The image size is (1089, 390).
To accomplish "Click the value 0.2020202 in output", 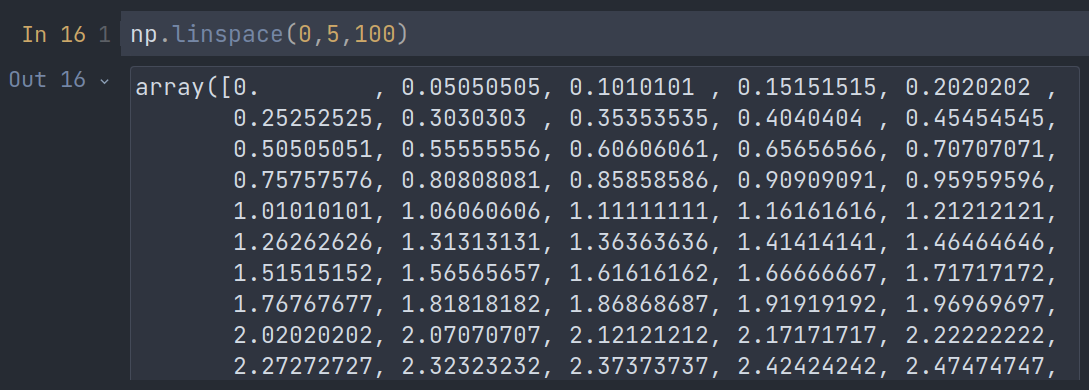I will [x=967, y=87].
